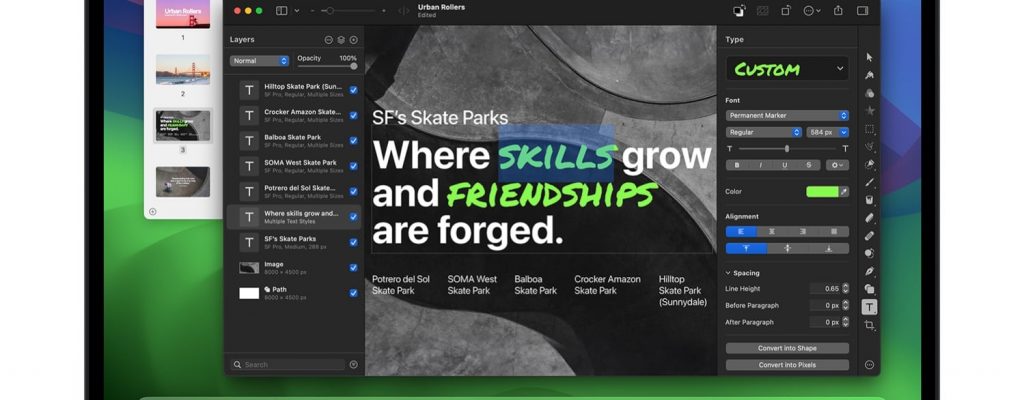The width and height of the screenshot is (1024, 400).
Task: Uncheck visibility of the Image layer
Action: click(x=353, y=268)
